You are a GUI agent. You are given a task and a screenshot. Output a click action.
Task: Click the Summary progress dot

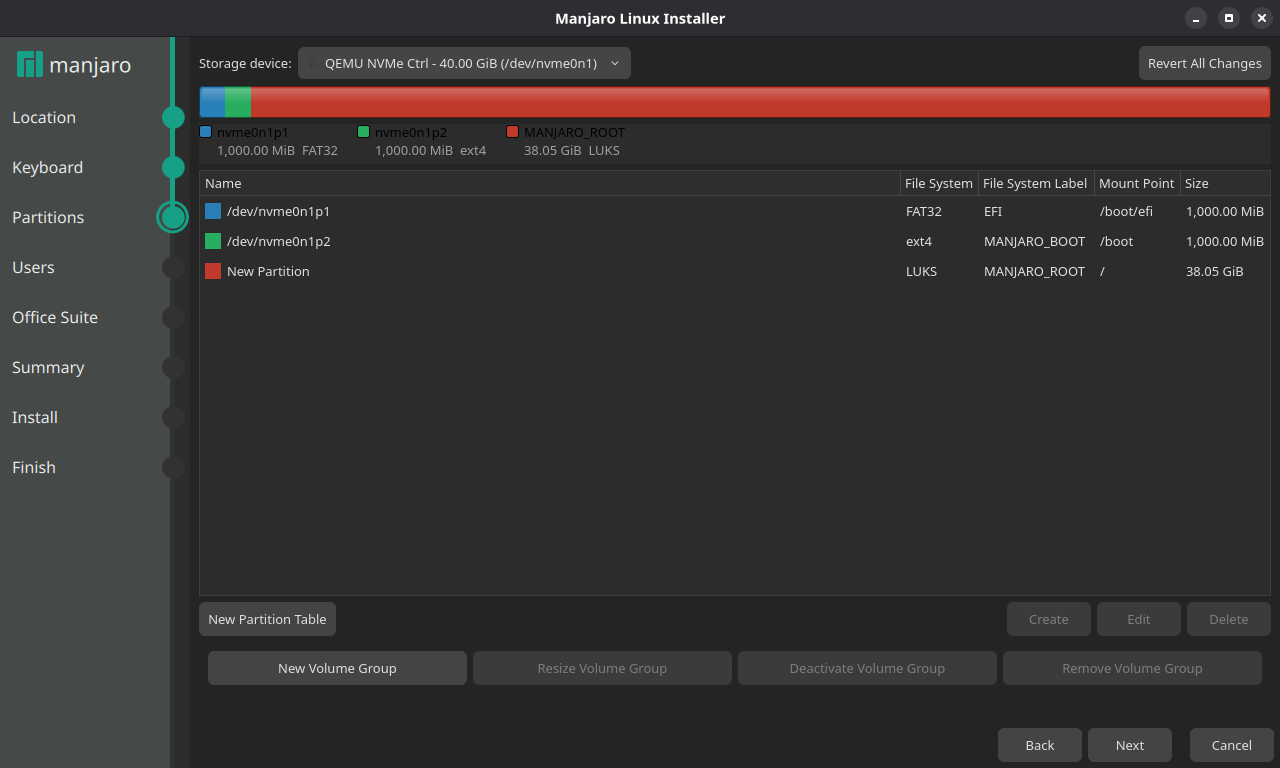173,367
